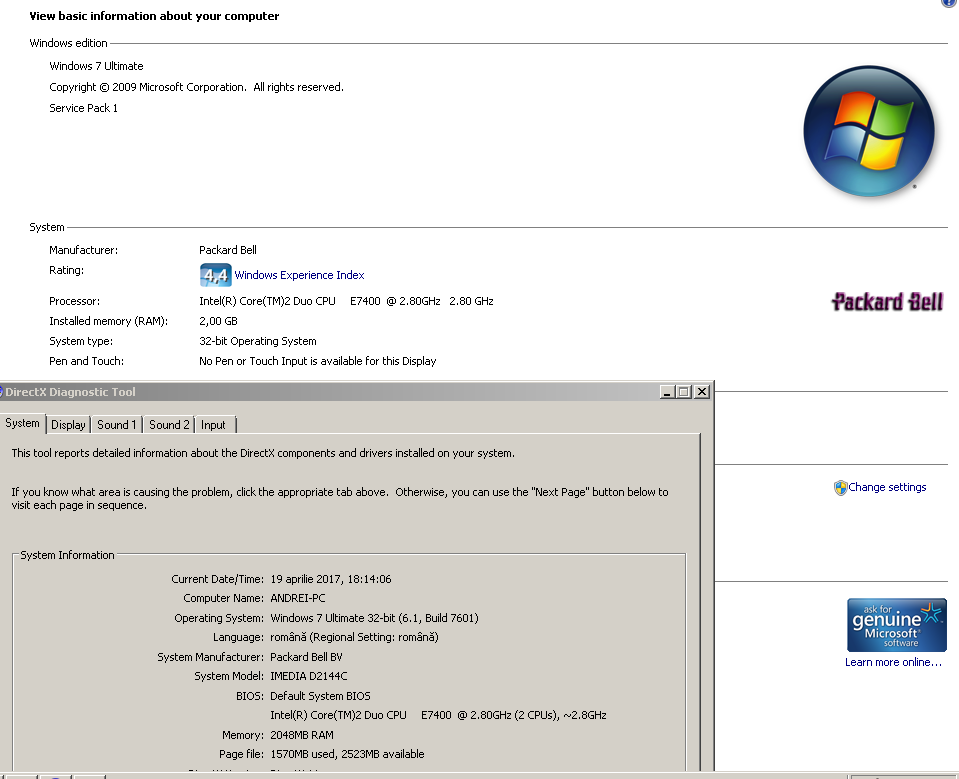Click the 4,4 rating badge icon
The image size is (959, 779).
[215, 275]
